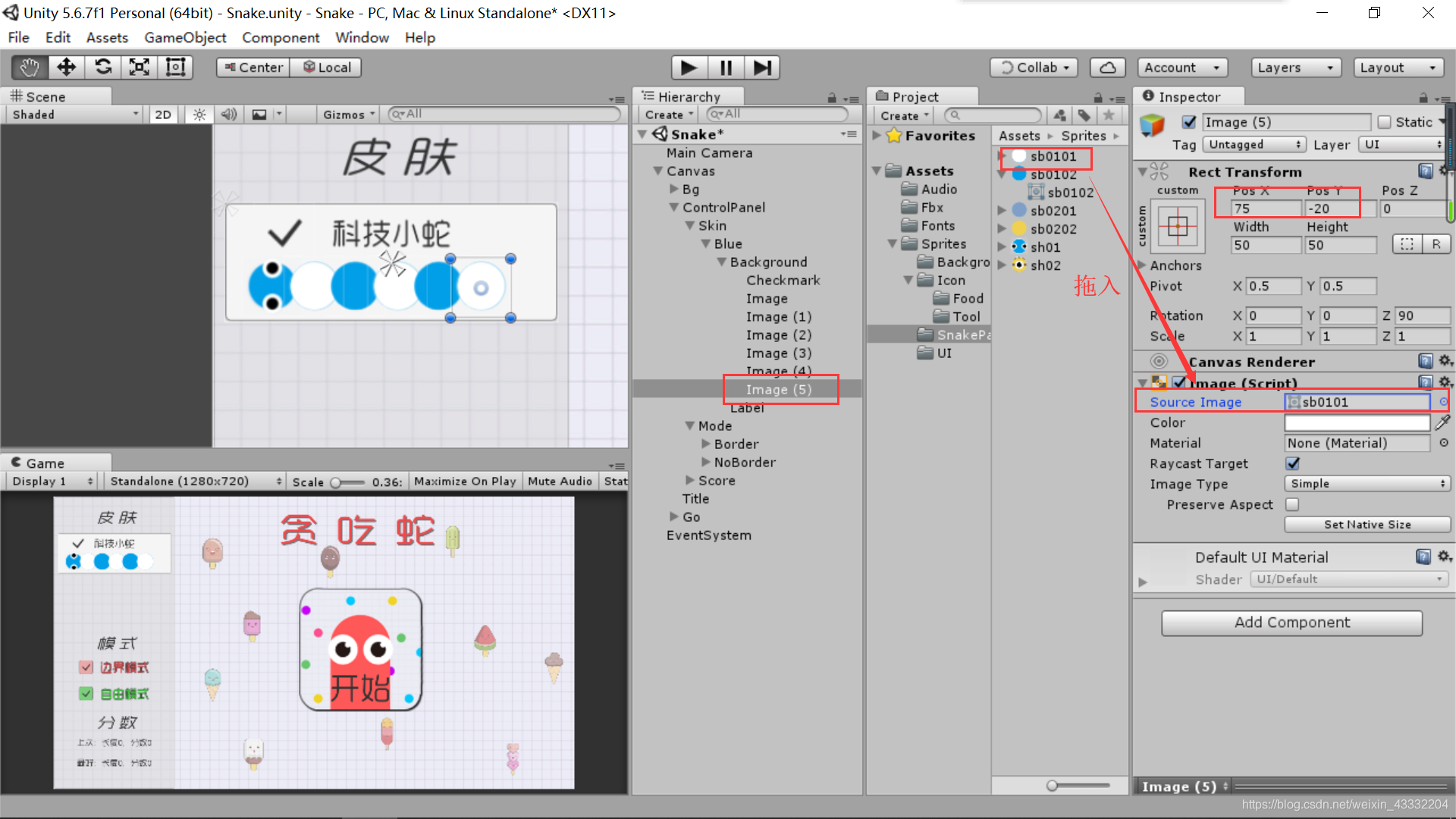Click search by type icon in Project
The width and height of the screenshot is (1456, 819).
(x=1060, y=115)
